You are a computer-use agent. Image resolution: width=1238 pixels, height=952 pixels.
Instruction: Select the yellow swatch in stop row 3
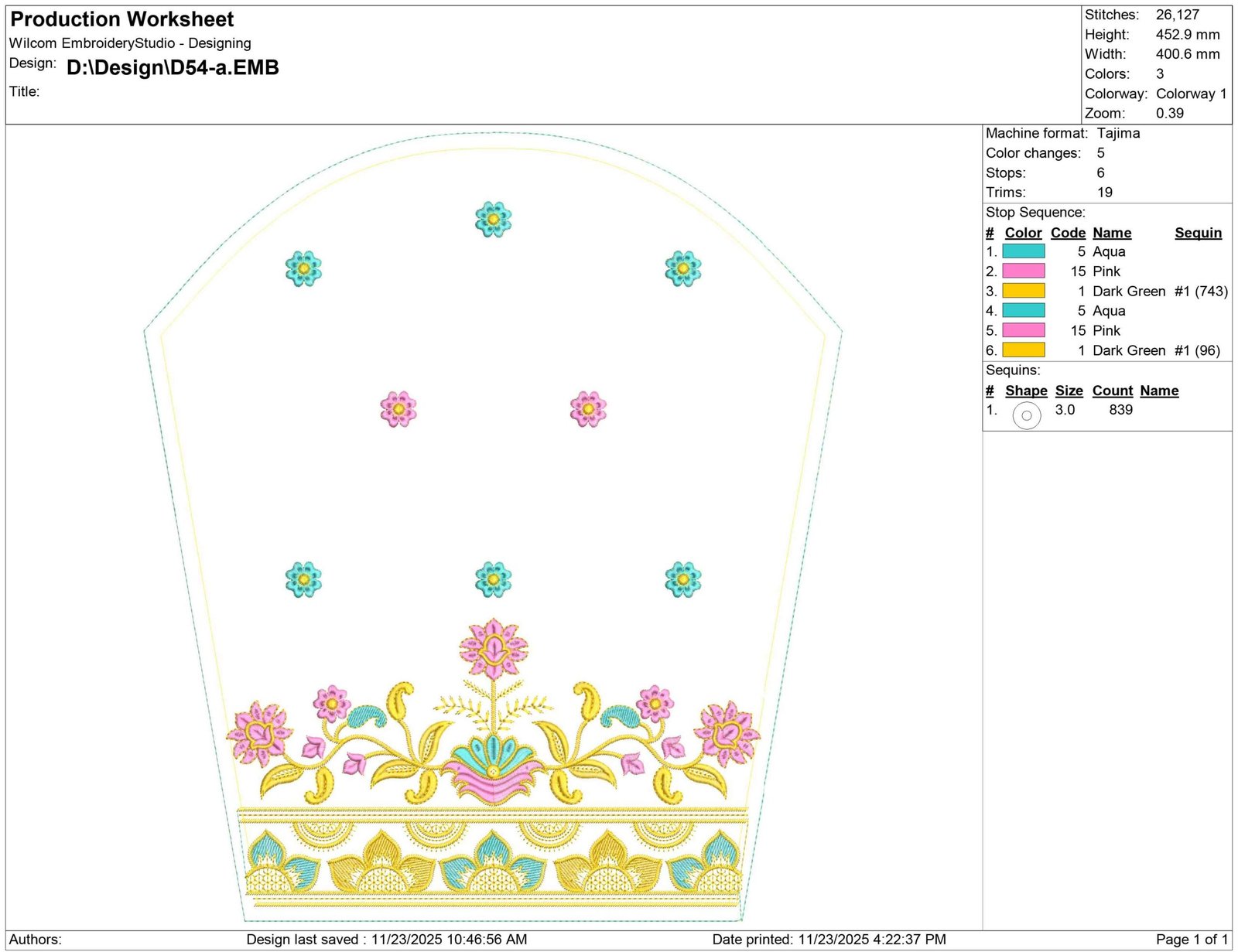pos(1023,291)
